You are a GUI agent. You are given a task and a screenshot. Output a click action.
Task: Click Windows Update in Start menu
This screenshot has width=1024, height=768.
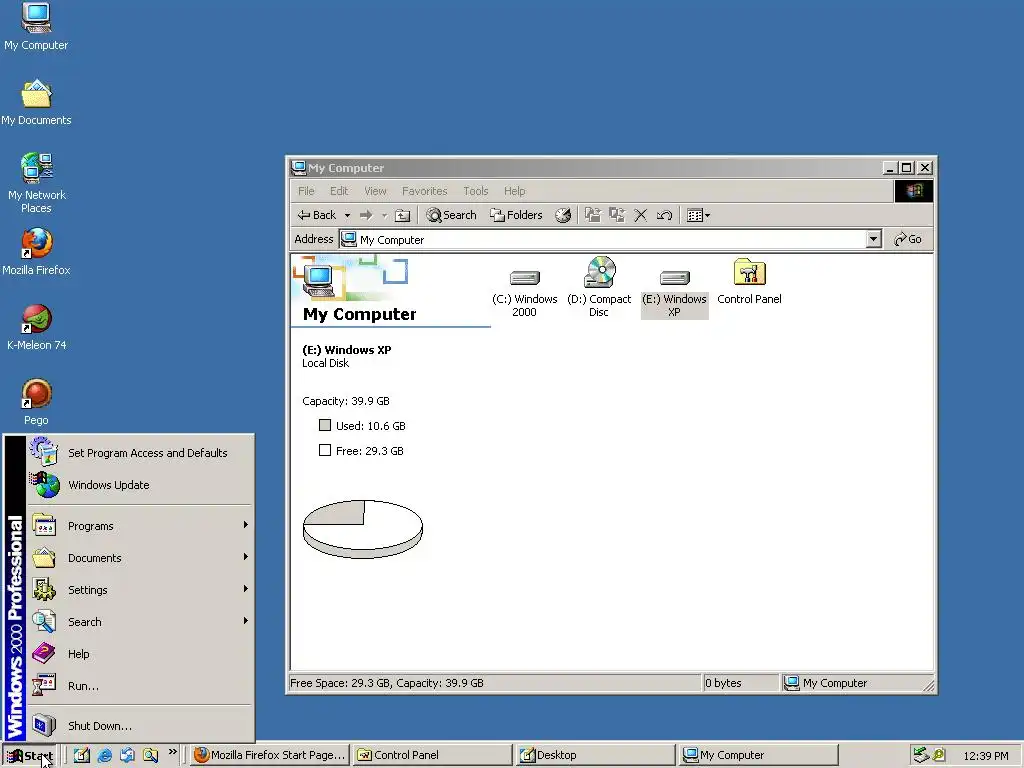pos(142,485)
